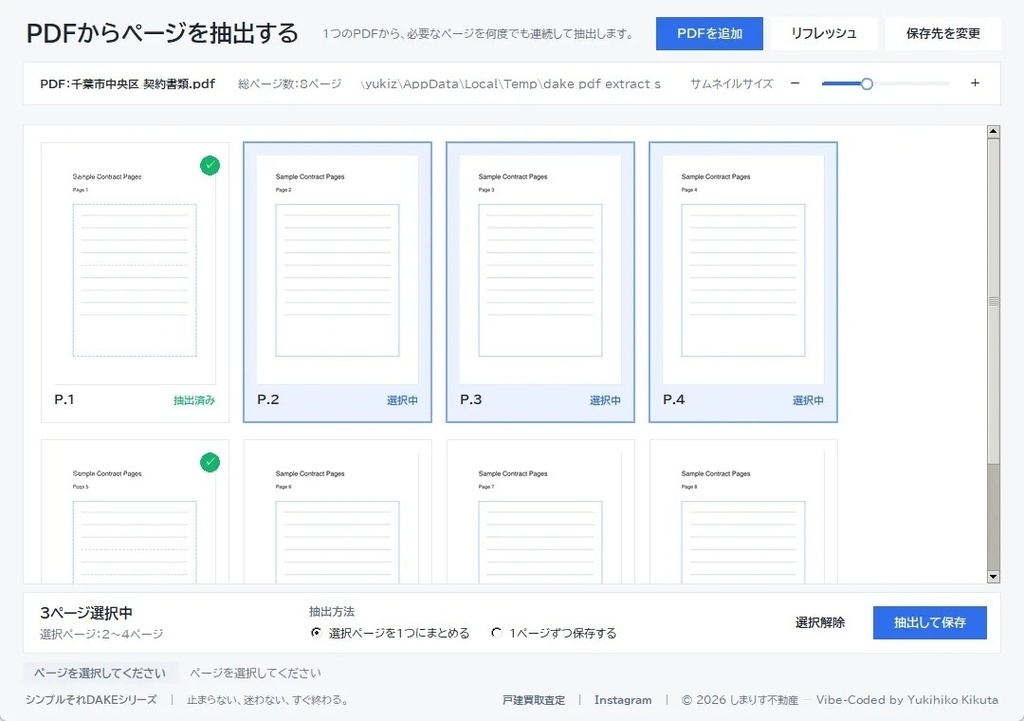This screenshot has height=721, width=1024.
Task: Click 選択中 label on P.2
Action: tap(402, 400)
